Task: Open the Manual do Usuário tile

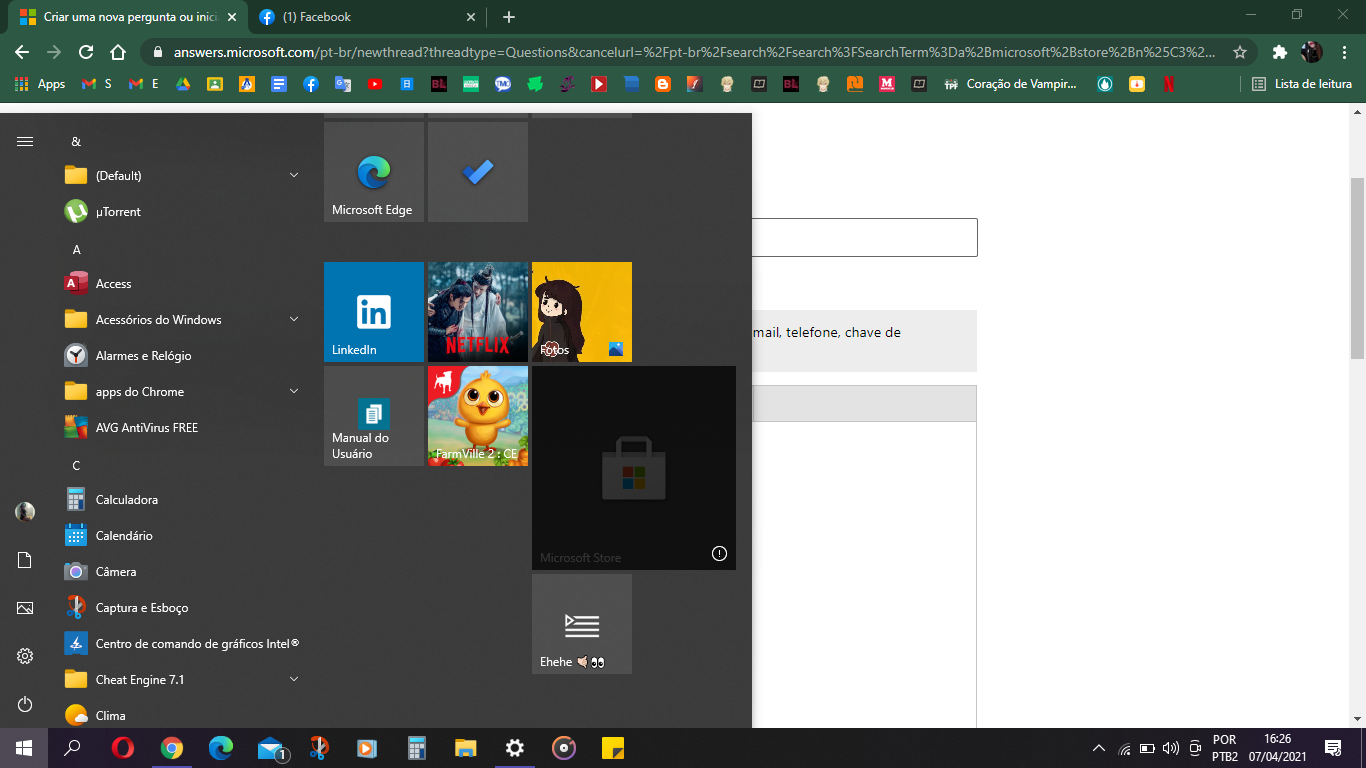Action: click(x=374, y=416)
